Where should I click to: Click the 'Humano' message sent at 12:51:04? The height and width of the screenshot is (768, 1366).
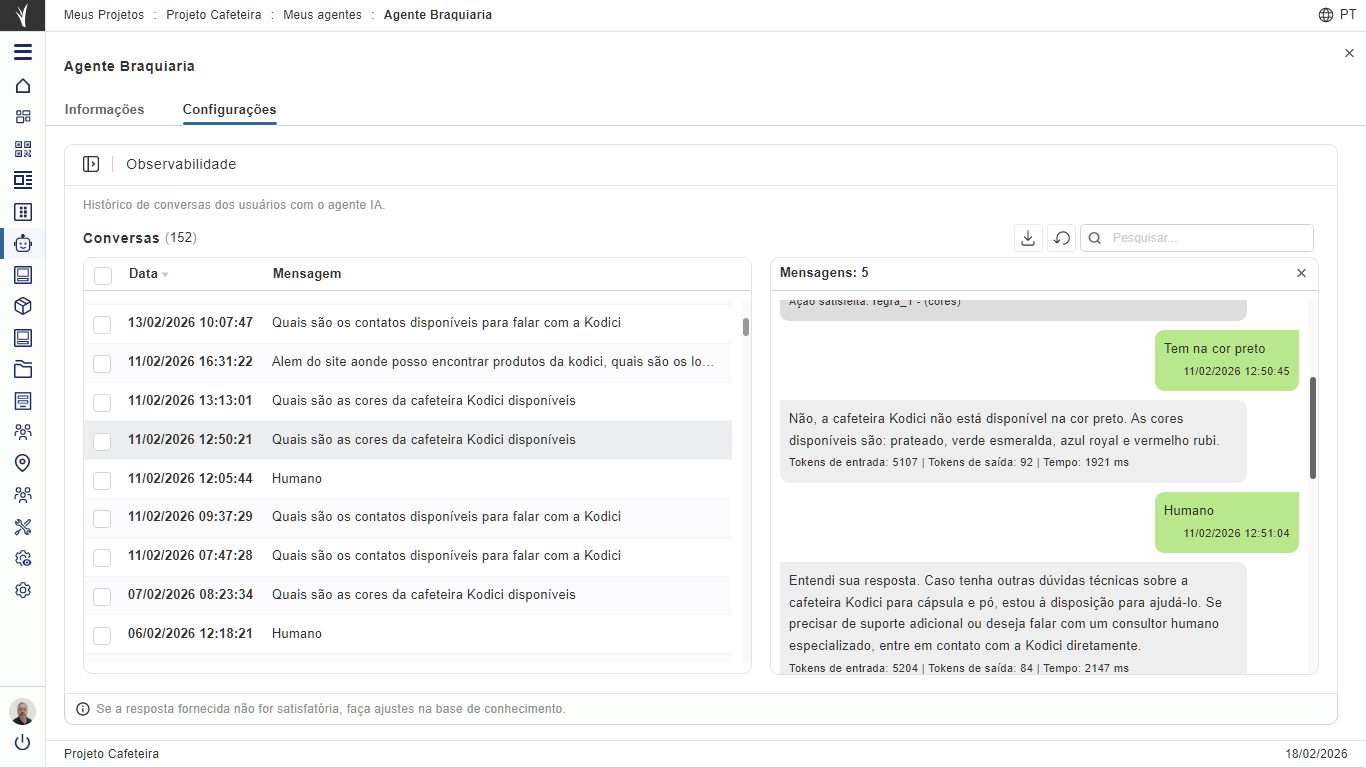click(1227, 522)
